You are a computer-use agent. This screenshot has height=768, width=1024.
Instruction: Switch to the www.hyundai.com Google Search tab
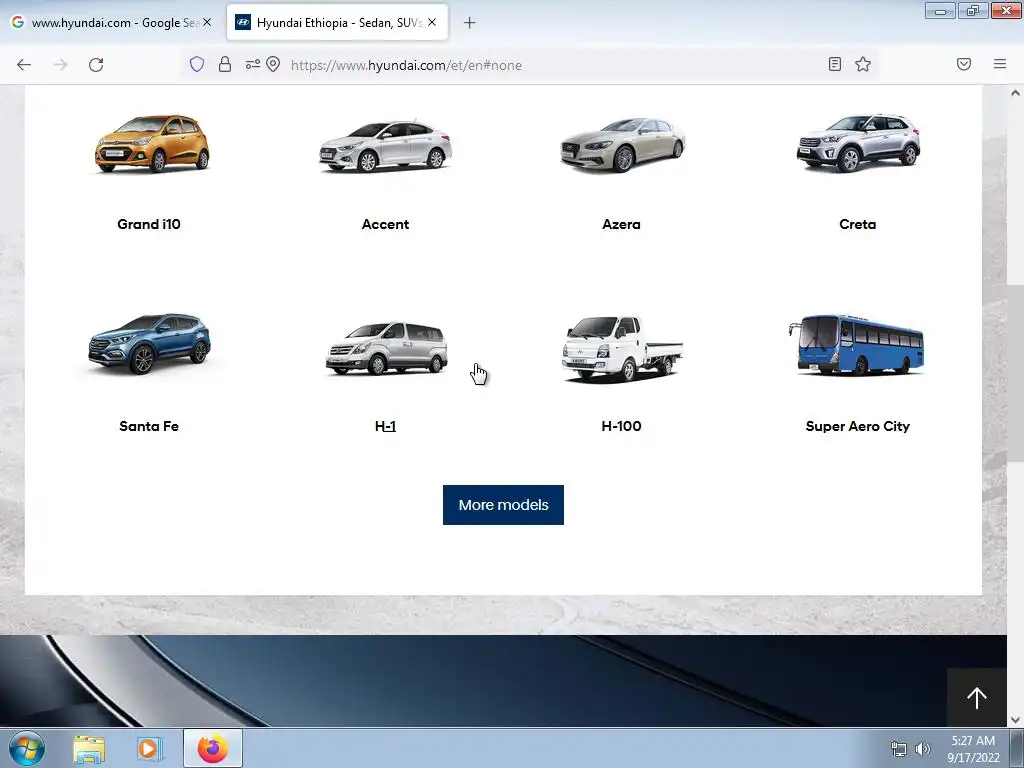click(x=112, y=22)
